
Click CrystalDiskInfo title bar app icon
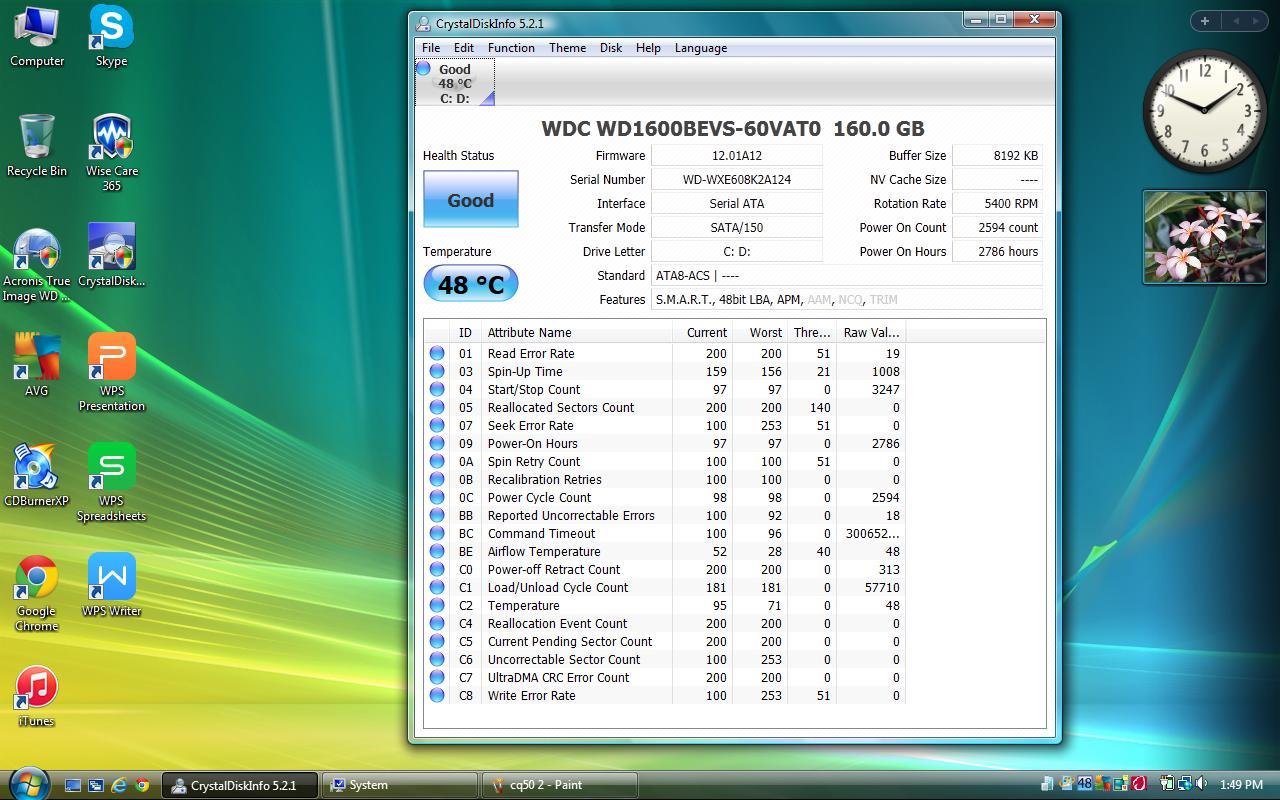pyautogui.click(x=424, y=24)
